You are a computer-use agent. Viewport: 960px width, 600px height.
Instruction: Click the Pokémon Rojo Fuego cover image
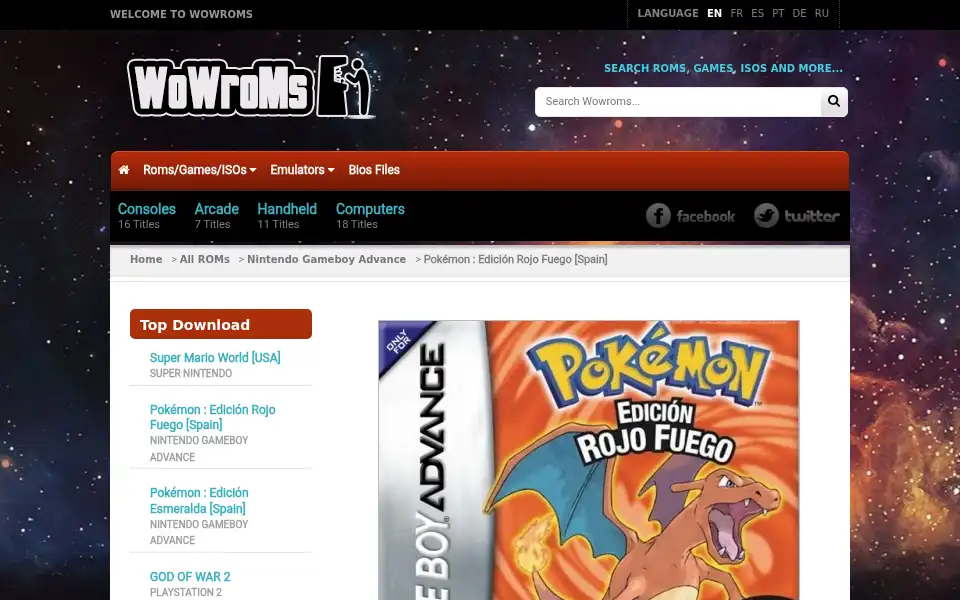coord(588,460)
